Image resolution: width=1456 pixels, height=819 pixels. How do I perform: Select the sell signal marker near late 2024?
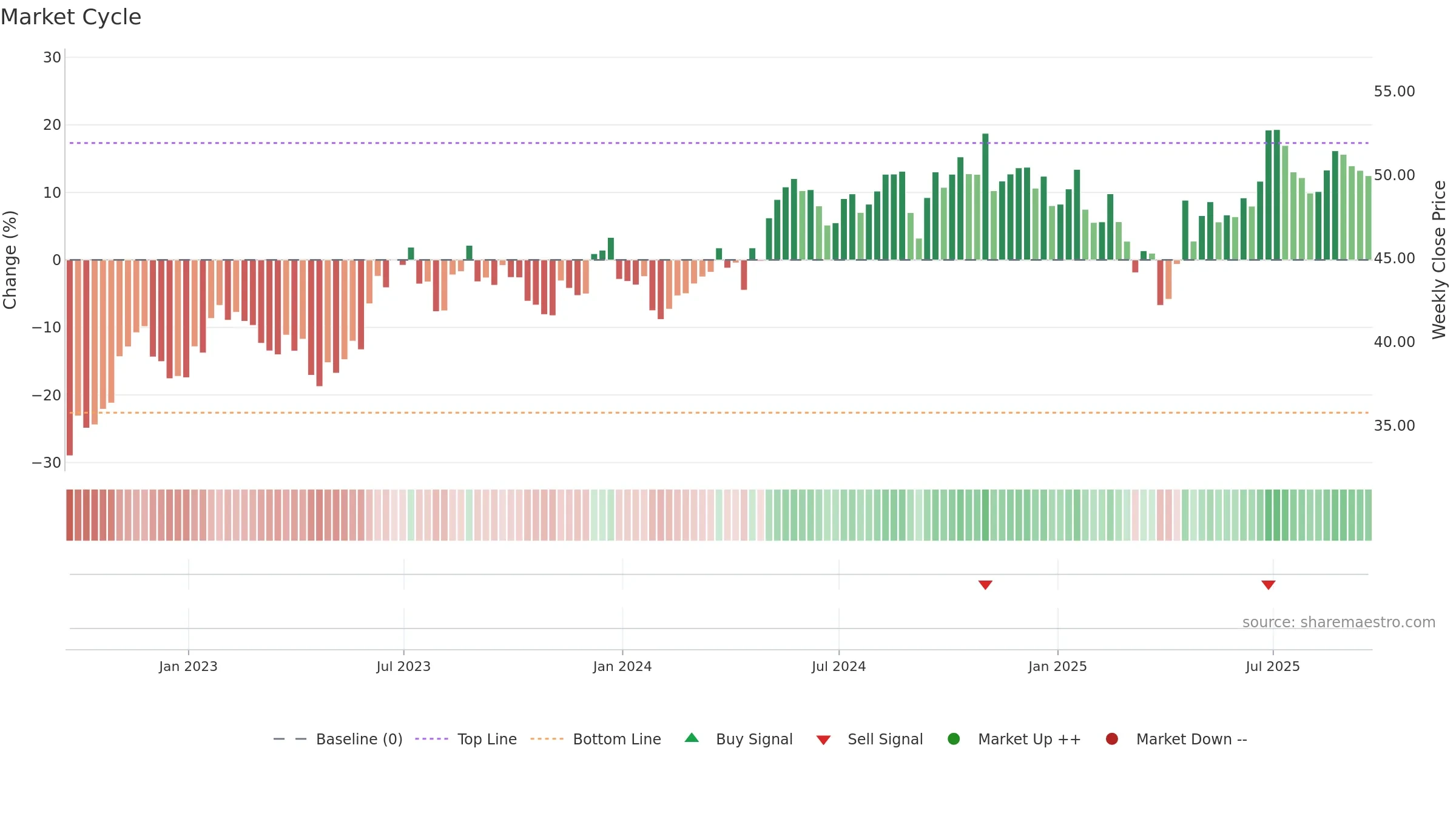[985, 585]
